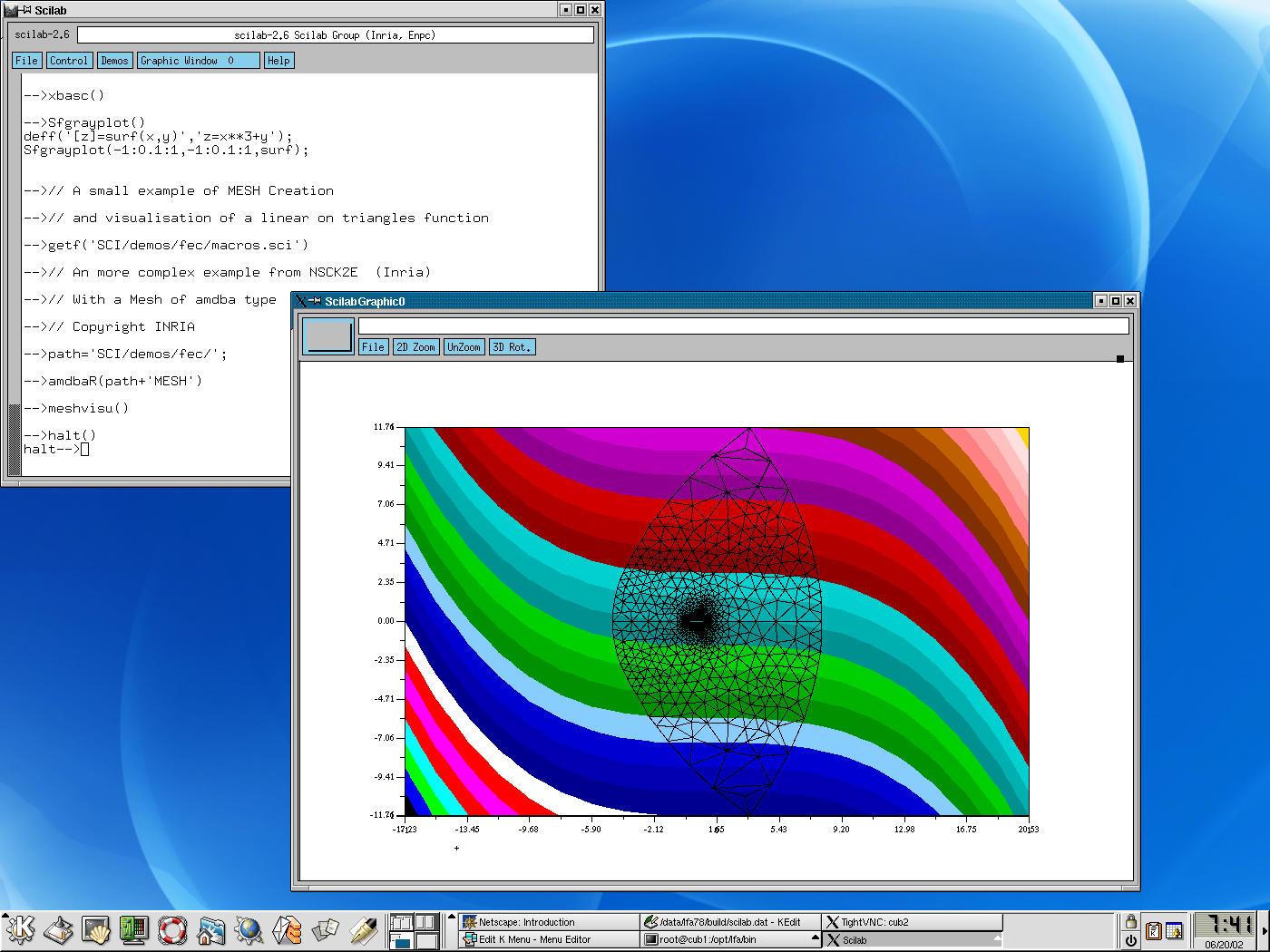Click the documents icon in panel
Viewport: 1270px width, 952px height.
pos(325,931)
